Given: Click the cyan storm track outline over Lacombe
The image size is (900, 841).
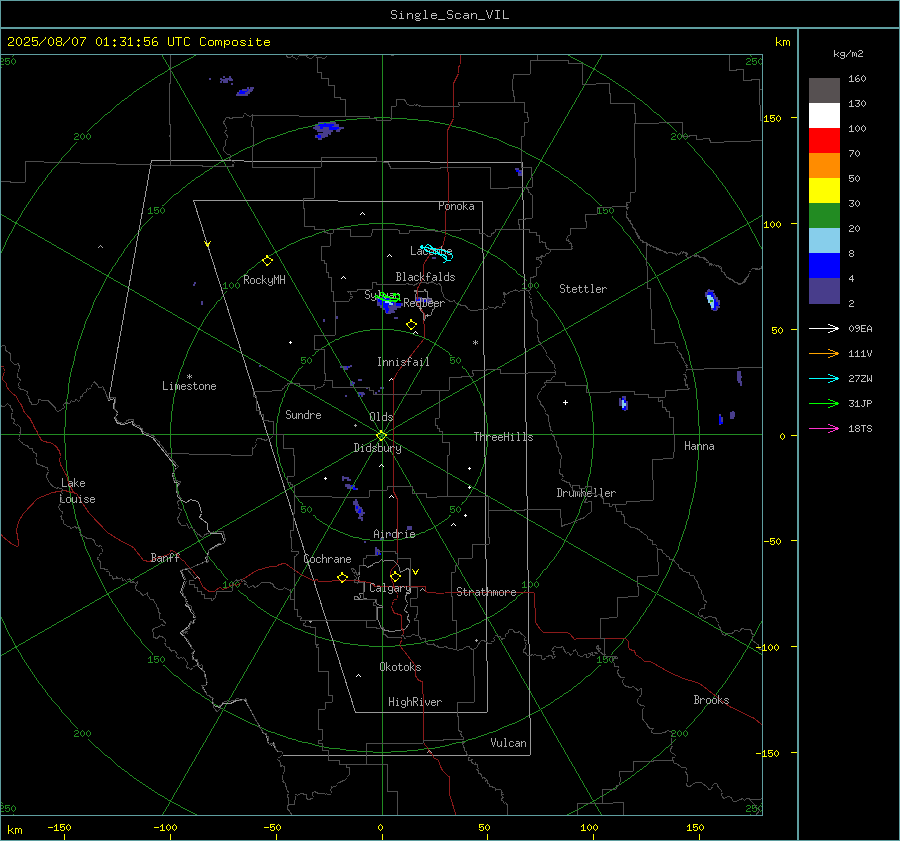Looking at the screenshot, I should tap(437, 251).
